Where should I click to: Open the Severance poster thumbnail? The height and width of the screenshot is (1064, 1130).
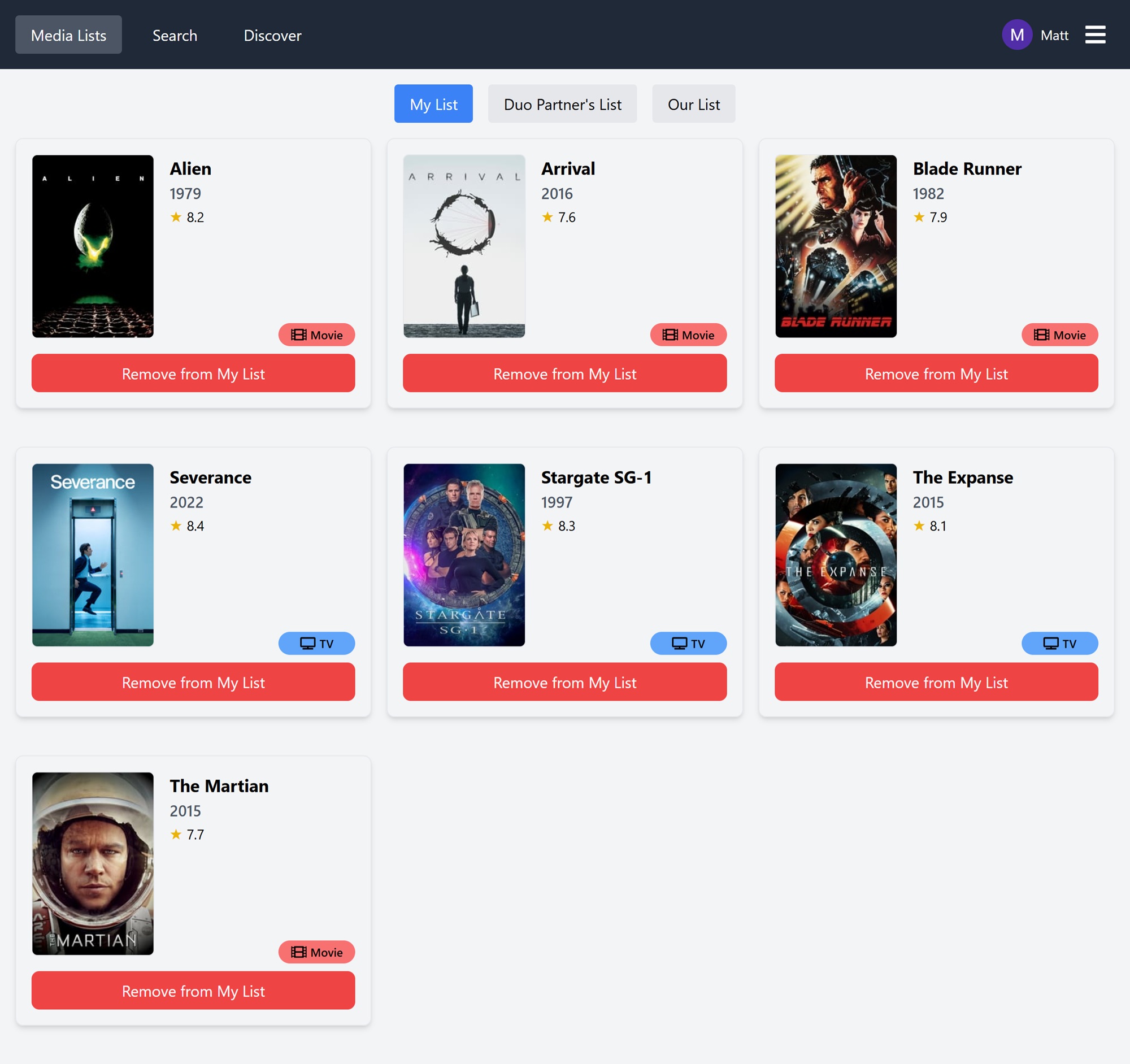(x=93, y=555)
